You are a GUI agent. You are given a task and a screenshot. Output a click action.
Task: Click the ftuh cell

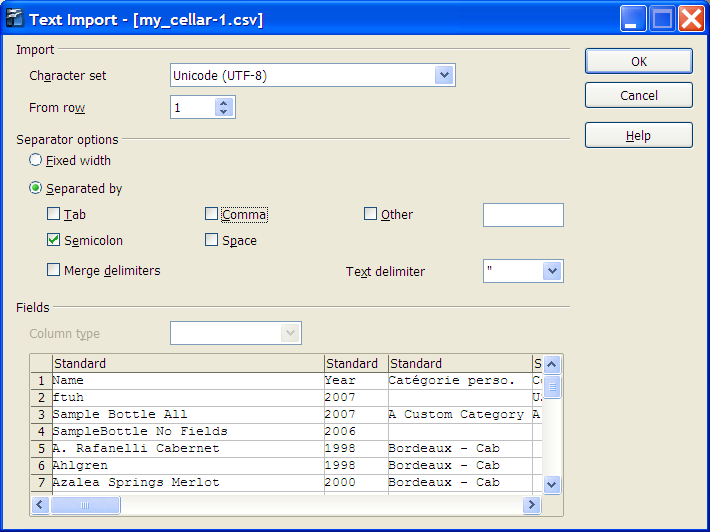point(189,398)
